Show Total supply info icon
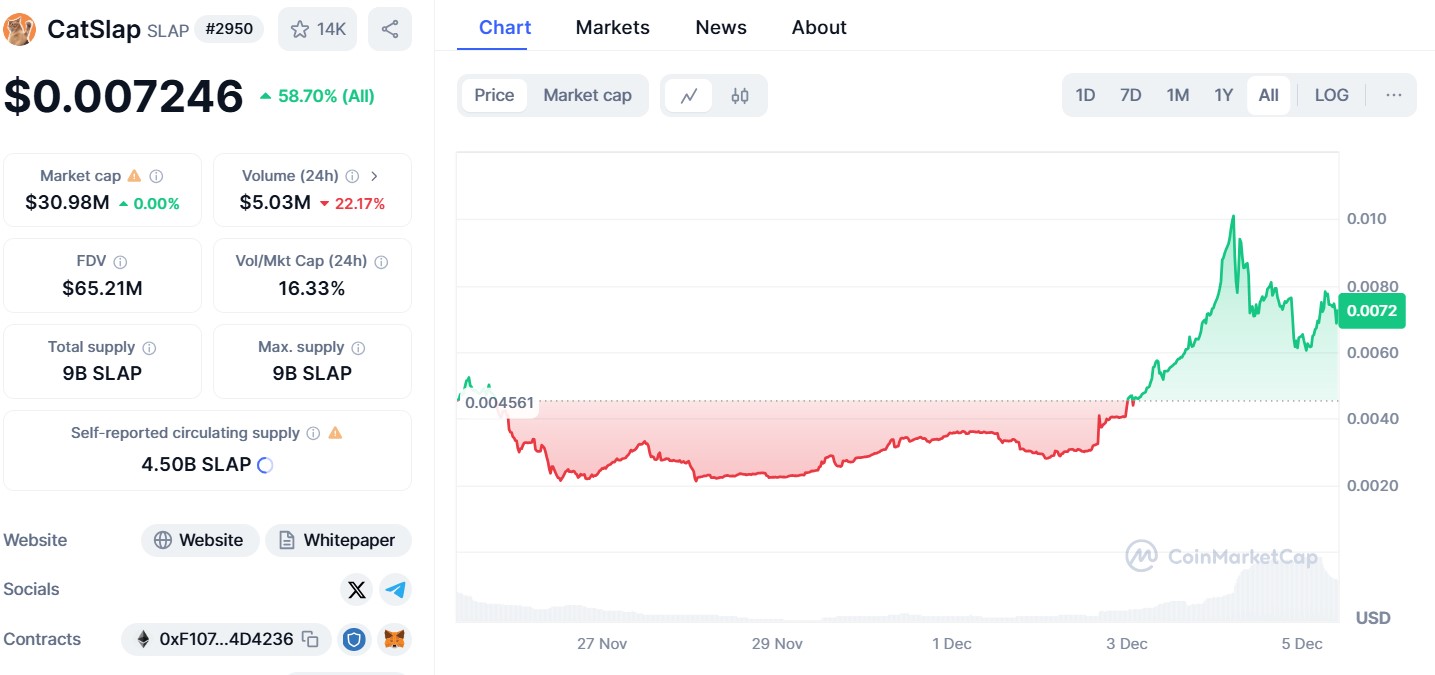This screenshot has height=675, width=1435. [149, 348]
